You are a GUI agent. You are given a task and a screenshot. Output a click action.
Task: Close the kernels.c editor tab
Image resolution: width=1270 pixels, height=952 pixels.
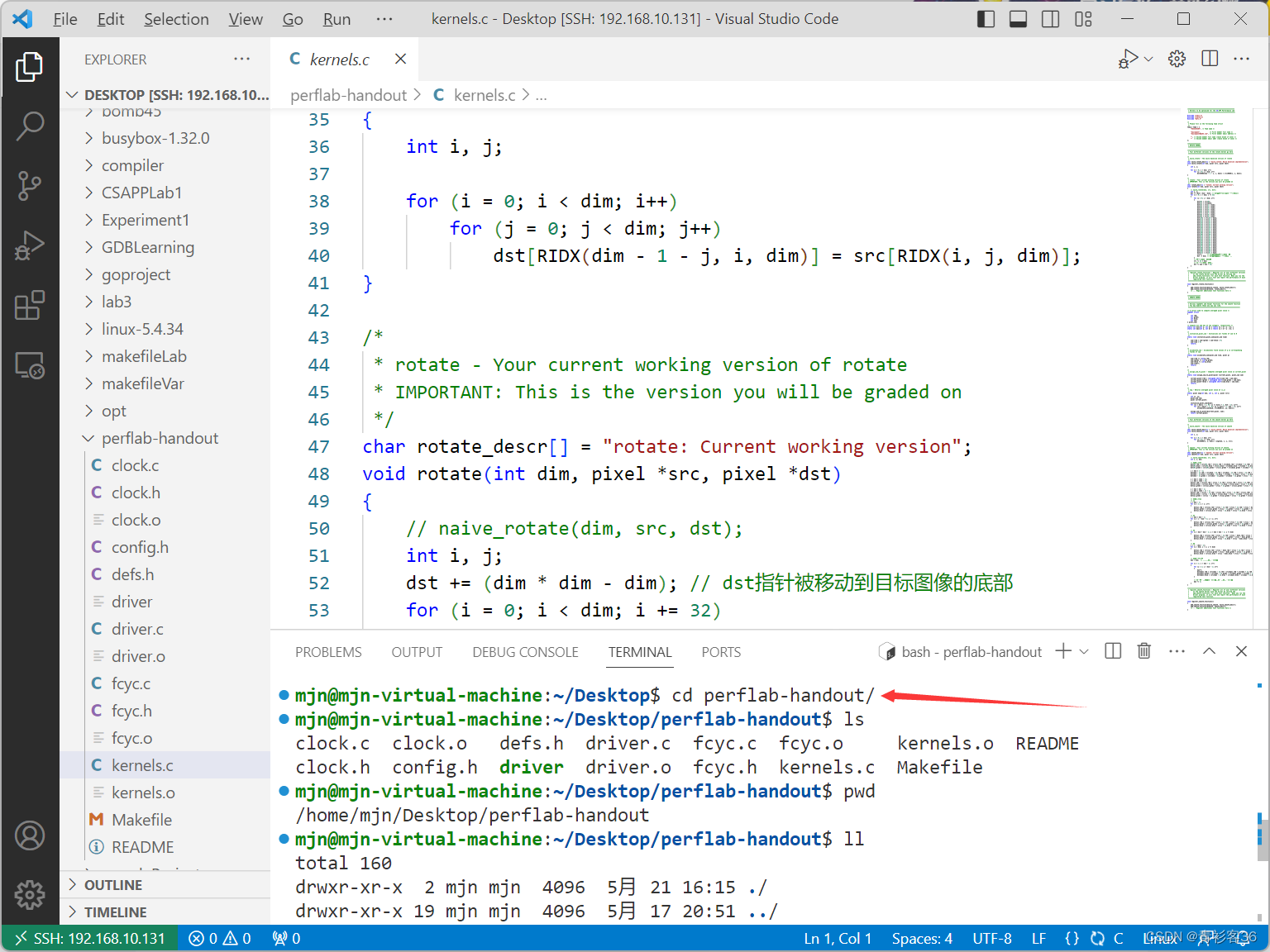point(400,59)
